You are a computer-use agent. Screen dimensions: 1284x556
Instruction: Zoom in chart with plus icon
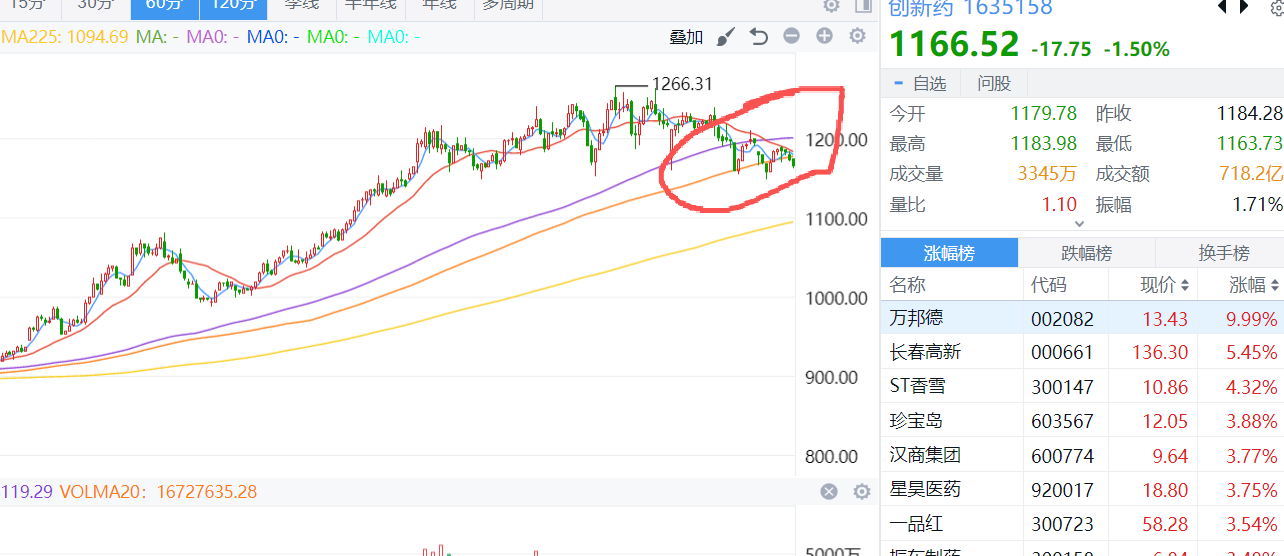click(824, 37)
